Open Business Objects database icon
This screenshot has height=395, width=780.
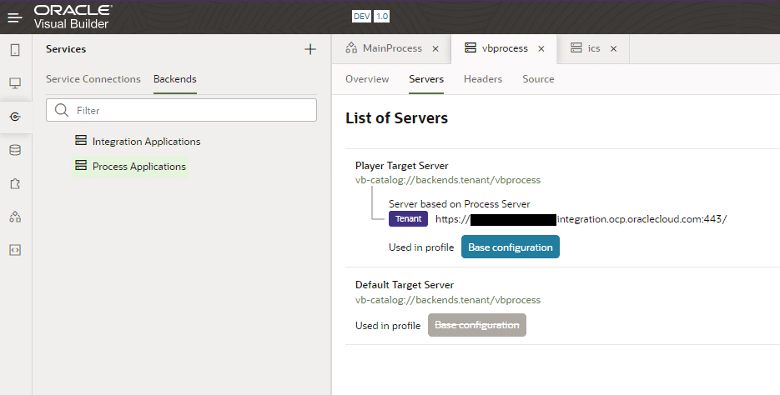(x=15, y=150)
